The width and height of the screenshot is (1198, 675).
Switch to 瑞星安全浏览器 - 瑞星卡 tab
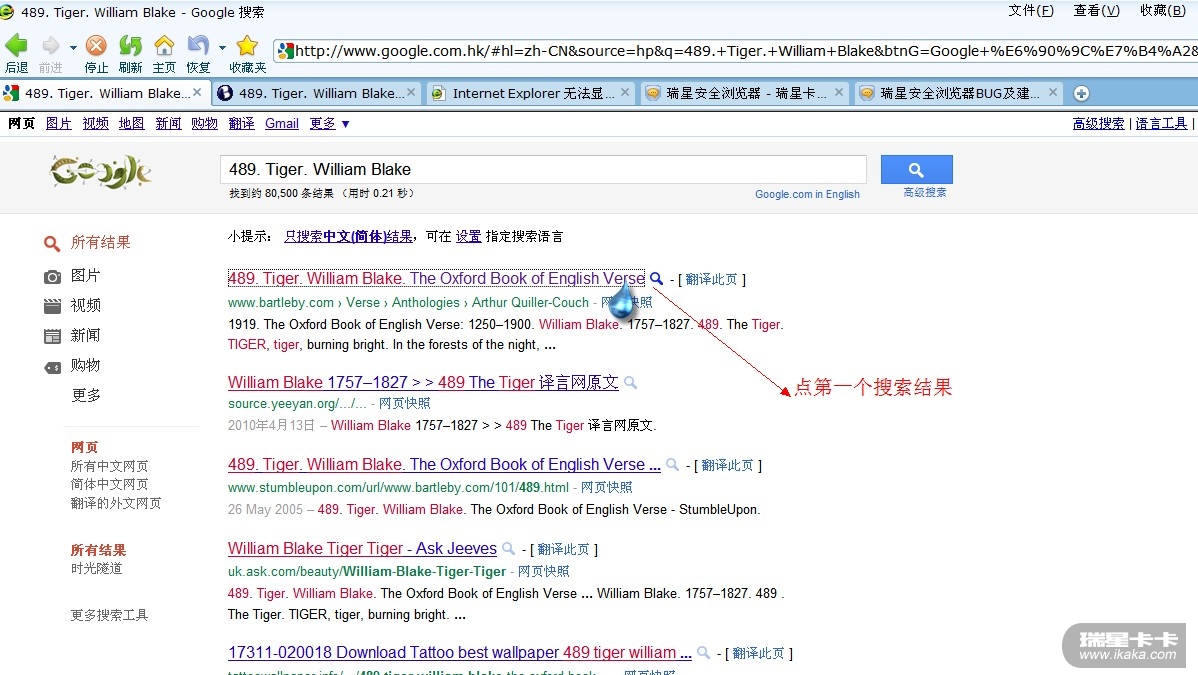click(744, 93)
